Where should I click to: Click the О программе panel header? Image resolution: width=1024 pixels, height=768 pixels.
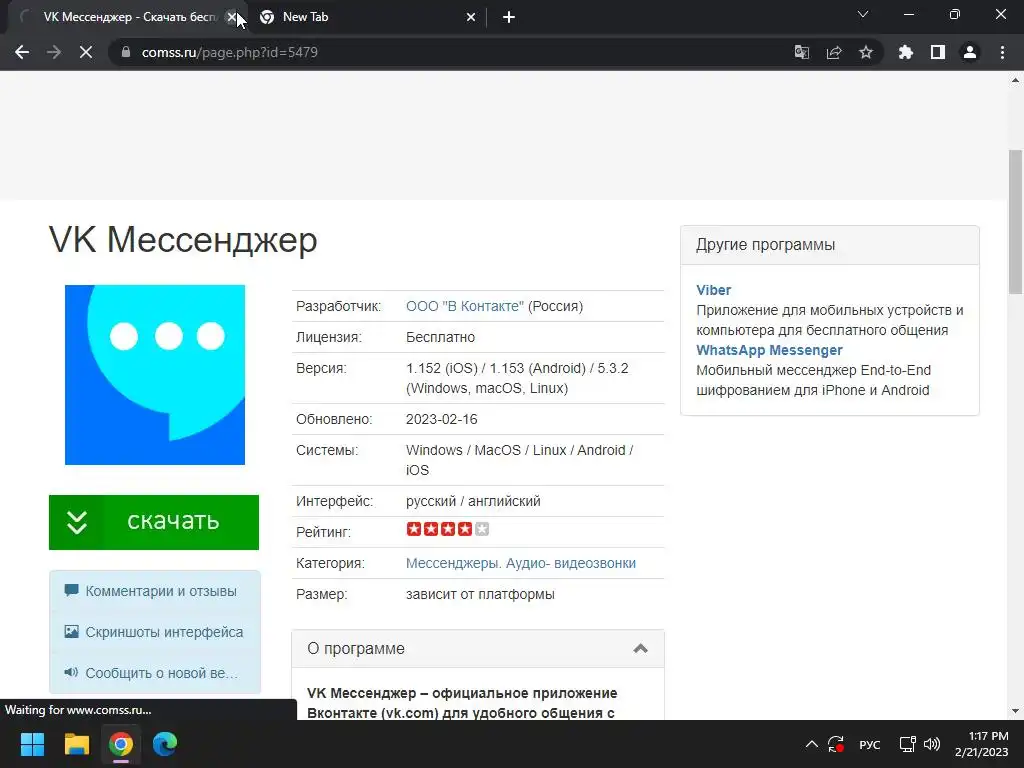click(x=478, y=648)
